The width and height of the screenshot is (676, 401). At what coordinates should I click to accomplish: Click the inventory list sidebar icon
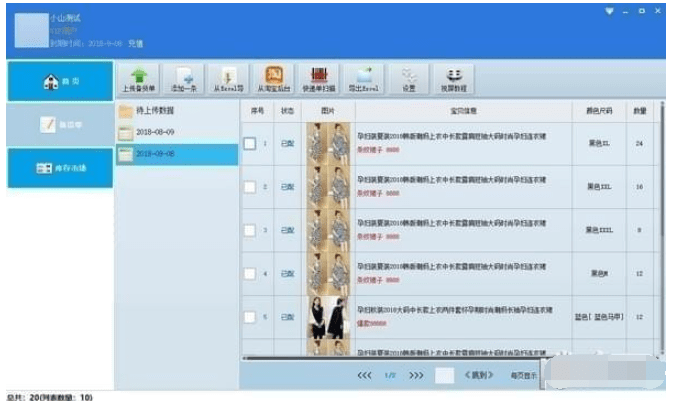coord(44,168)
